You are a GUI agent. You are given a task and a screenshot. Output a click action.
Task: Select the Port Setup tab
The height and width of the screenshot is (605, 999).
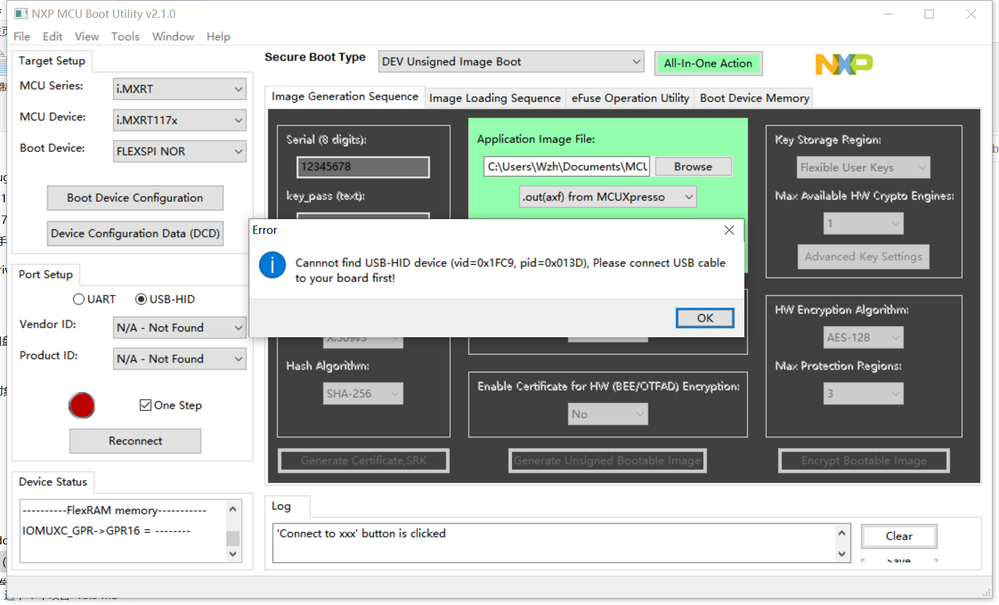click(45, 274)
